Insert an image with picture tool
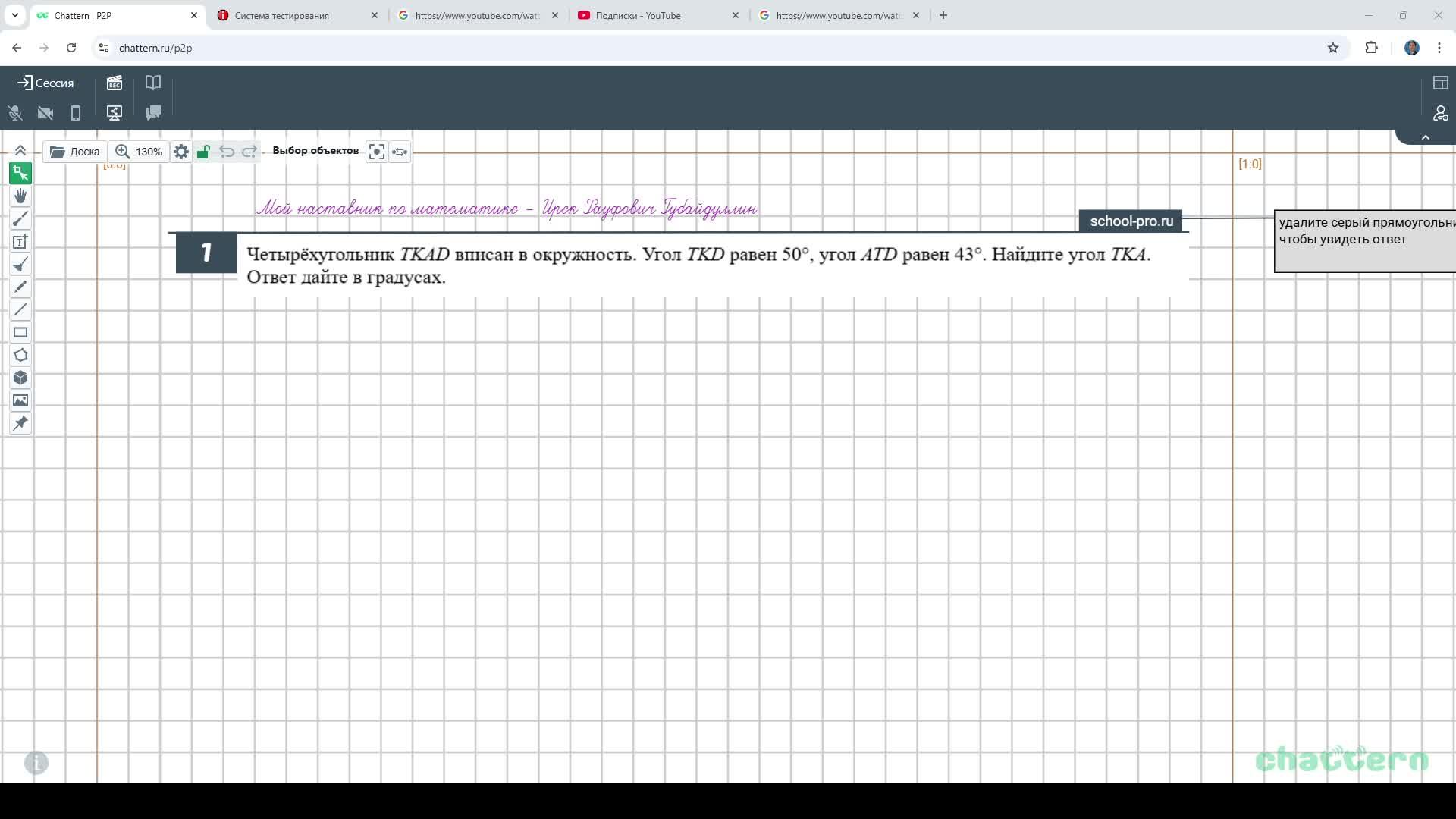 coord(20,400)
